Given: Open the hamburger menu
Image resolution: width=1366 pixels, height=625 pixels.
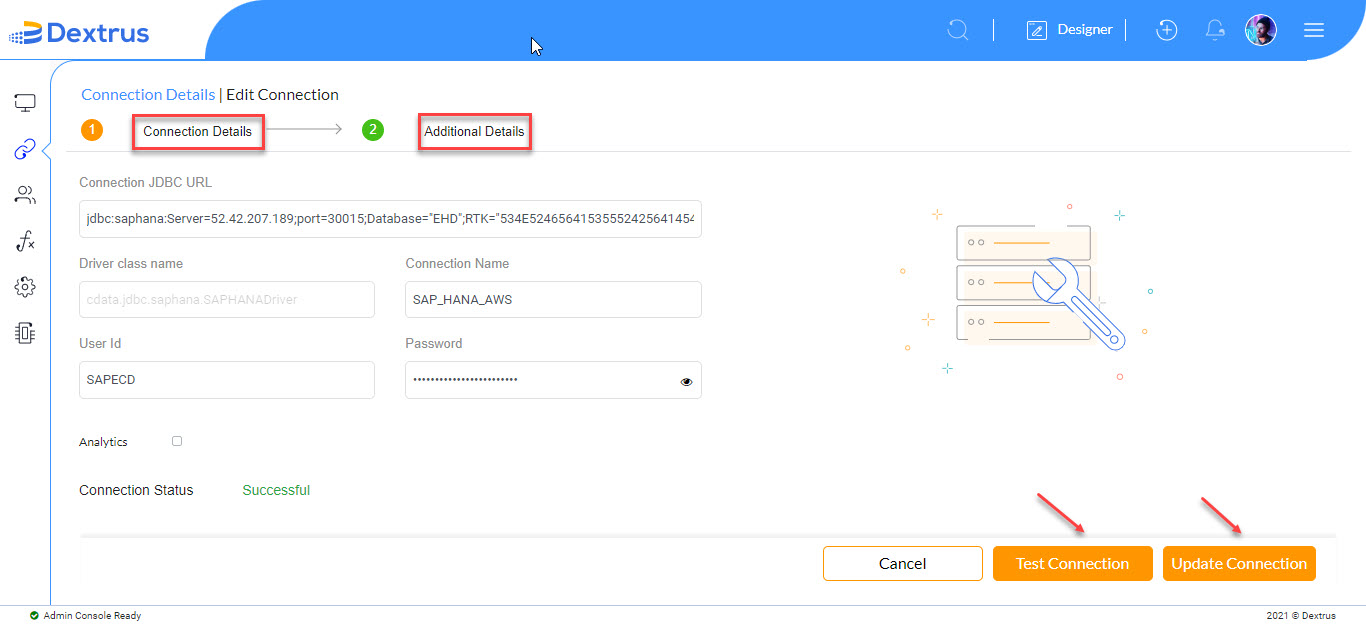Looking at the screenshot, I should pos(1314,30).
